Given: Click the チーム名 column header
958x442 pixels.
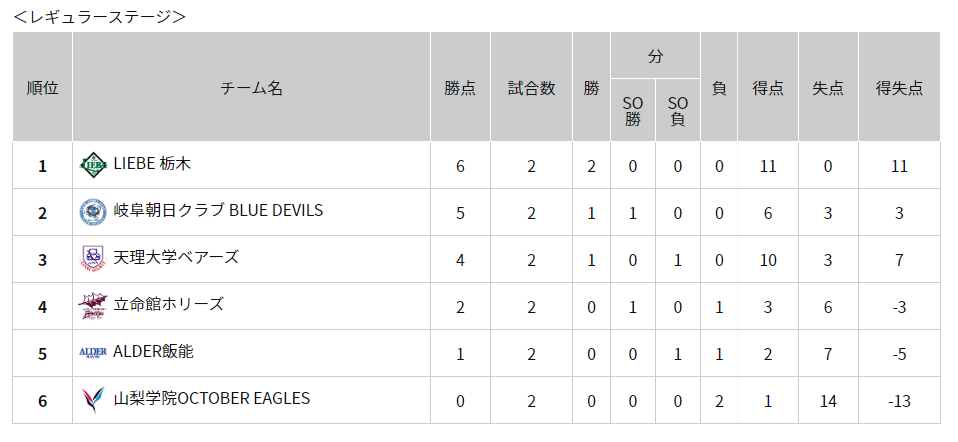Looking at the screenshot, I should point(251,87).
